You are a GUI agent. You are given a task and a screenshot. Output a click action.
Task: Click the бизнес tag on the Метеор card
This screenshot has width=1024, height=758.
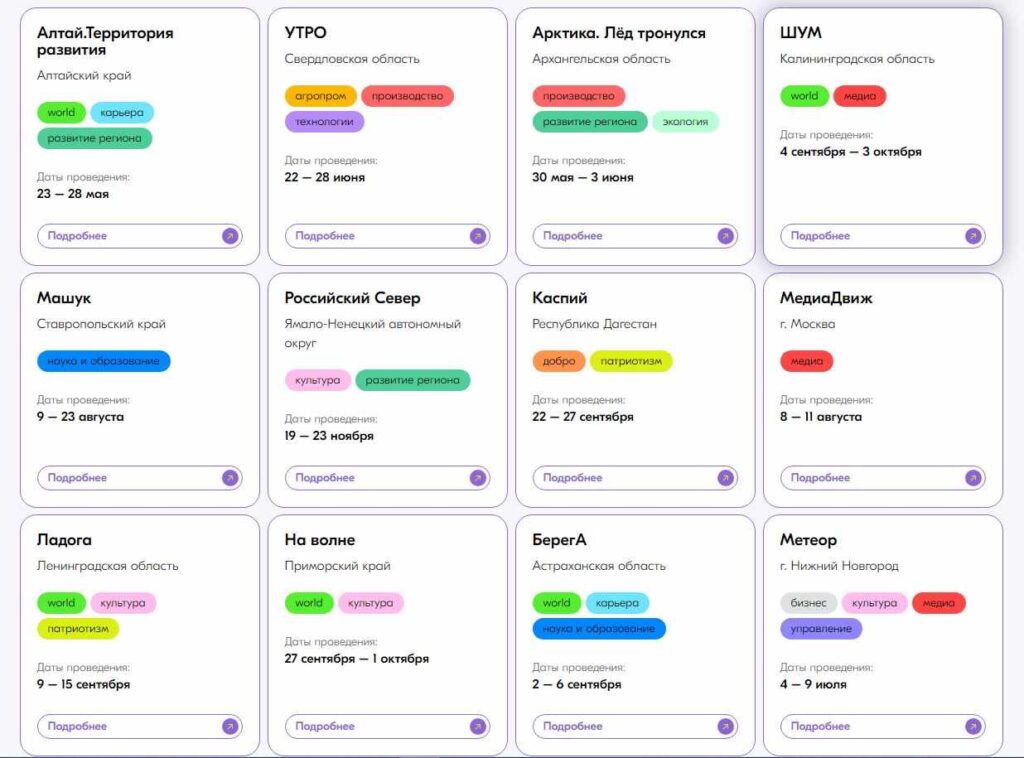[x=808, y=603]
